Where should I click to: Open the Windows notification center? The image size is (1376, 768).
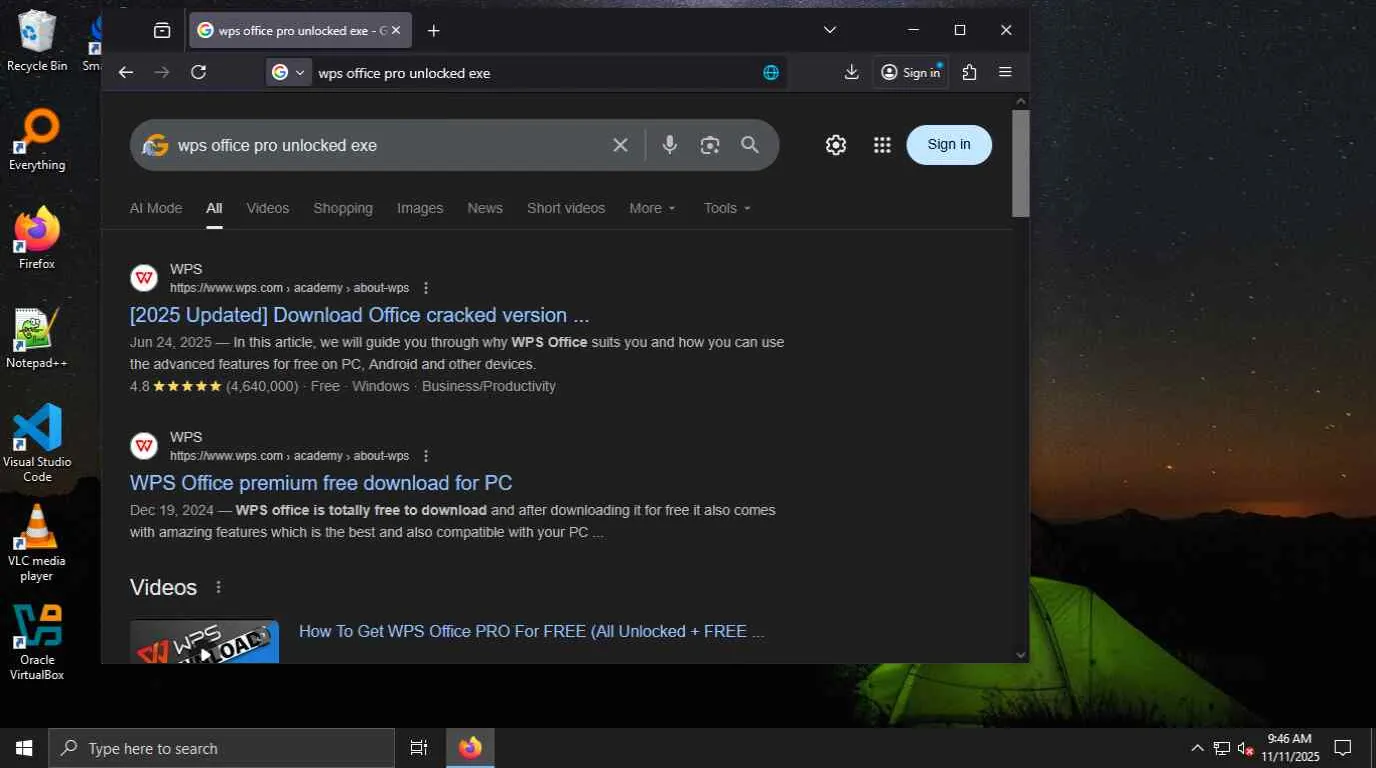(x=1343, y=748)
